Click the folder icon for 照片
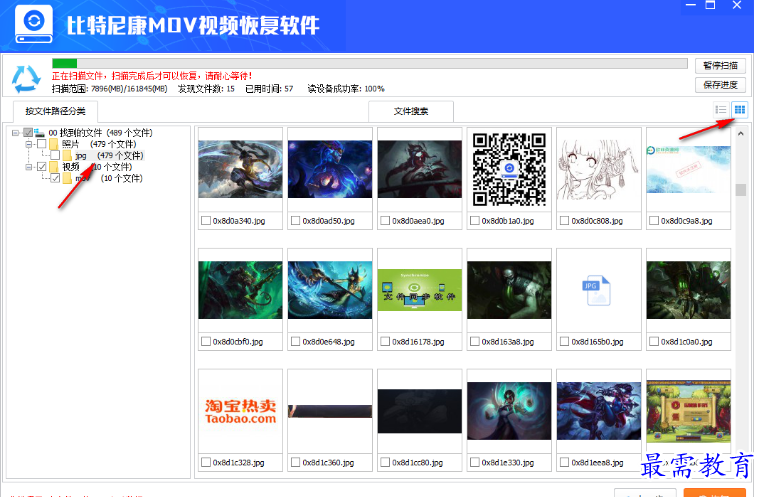This screenshot has height=497, width=762. 53,144
